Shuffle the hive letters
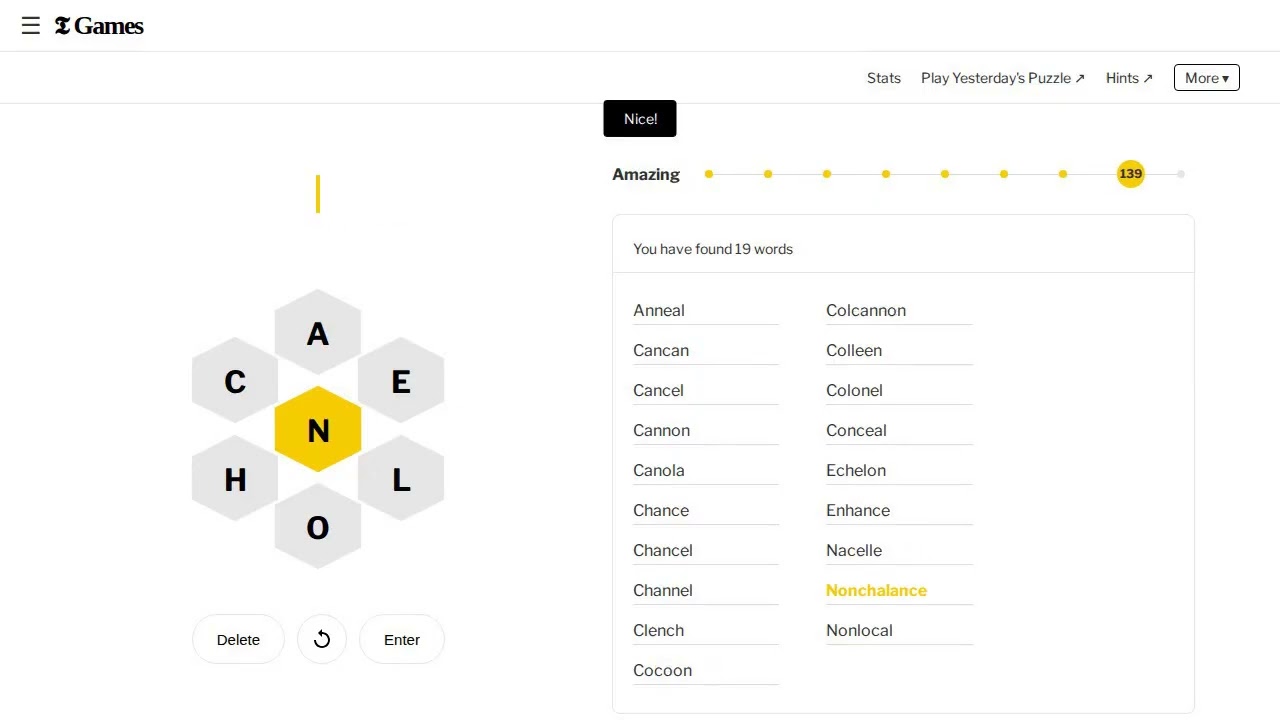1280x720 pixels. click(322, 639)
